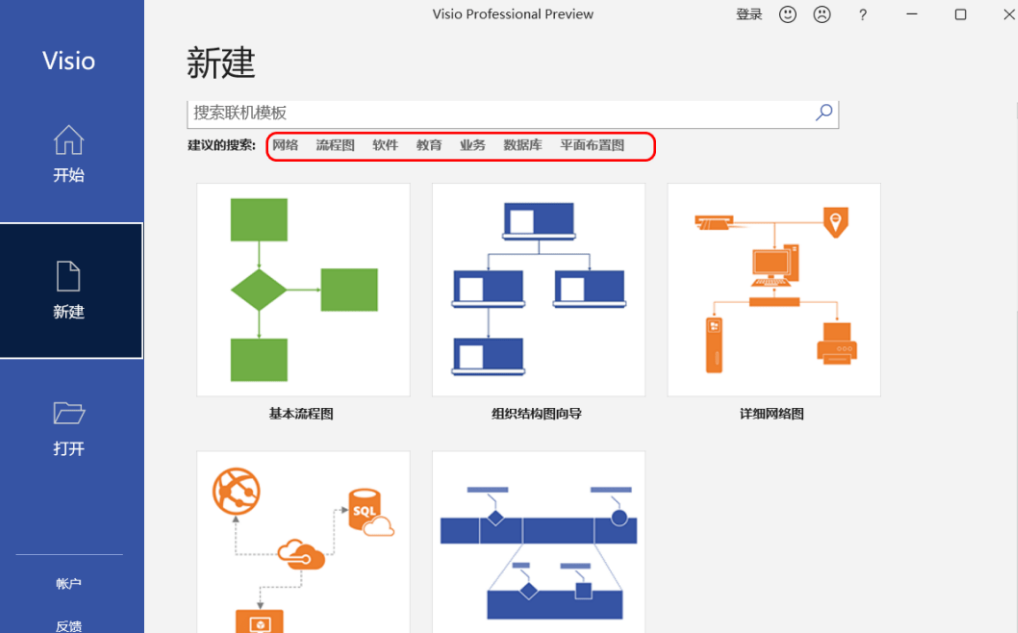Click the Visio logo in the sidebar
This screenshot has height=633, width=1018.
(x=70, y=60)
